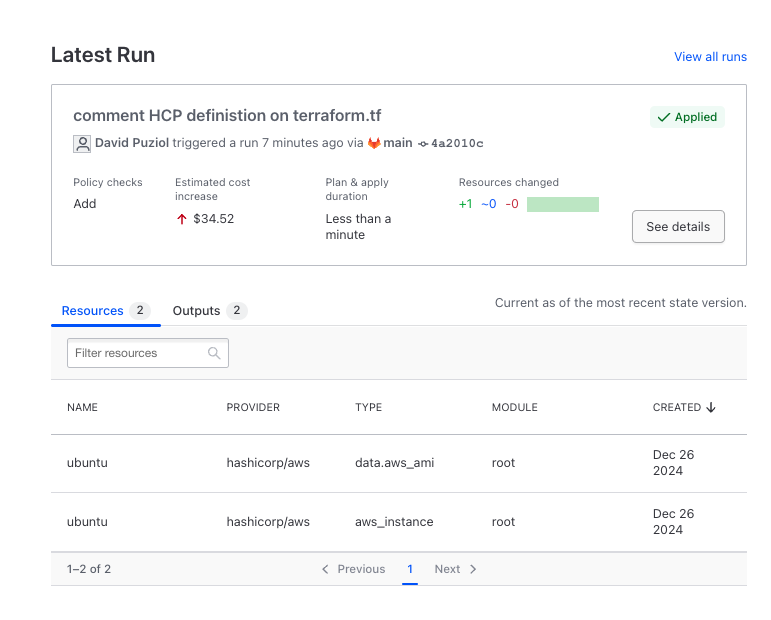
Task: Click the red cost increase arrow
Action: click(x=182, y=219)
